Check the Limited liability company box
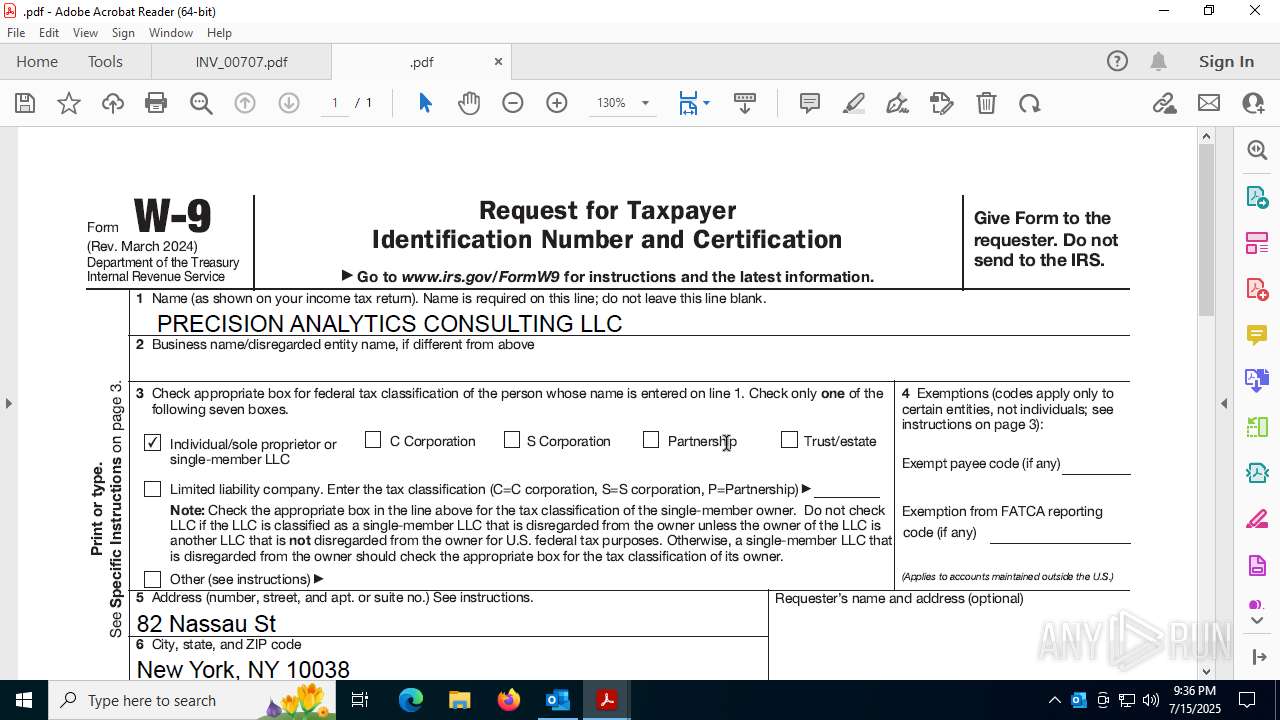Image resolution: width=1280 pixels, height=720 pixels. [x=153, y=489]
